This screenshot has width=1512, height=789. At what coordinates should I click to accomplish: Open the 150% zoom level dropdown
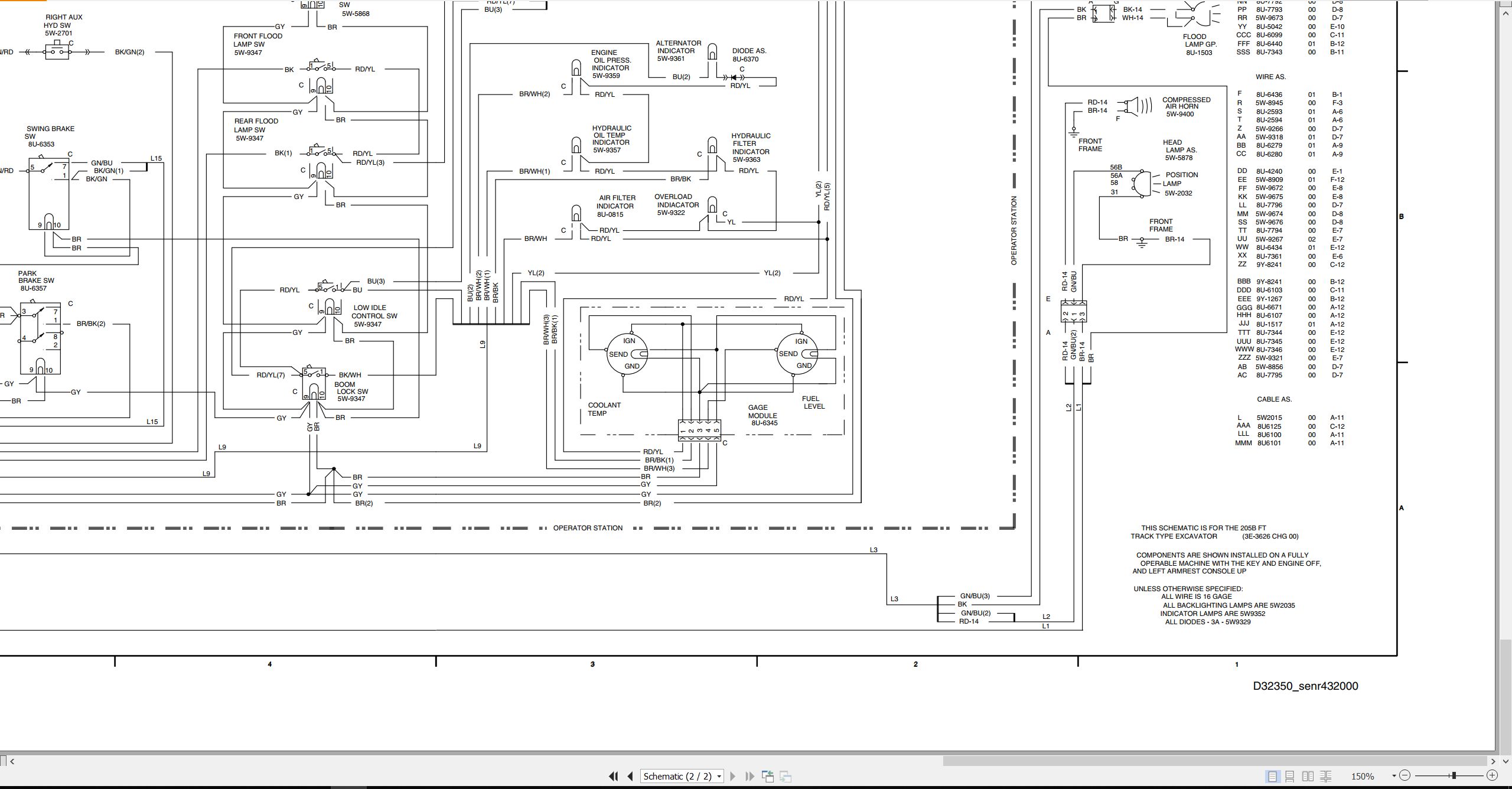(x=1394, y=777)
